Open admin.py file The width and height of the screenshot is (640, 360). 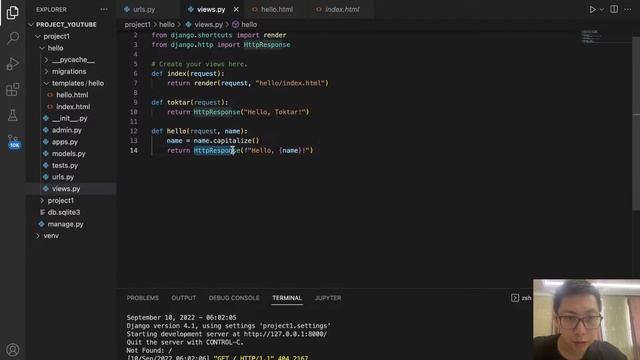(x=67, y=130)
